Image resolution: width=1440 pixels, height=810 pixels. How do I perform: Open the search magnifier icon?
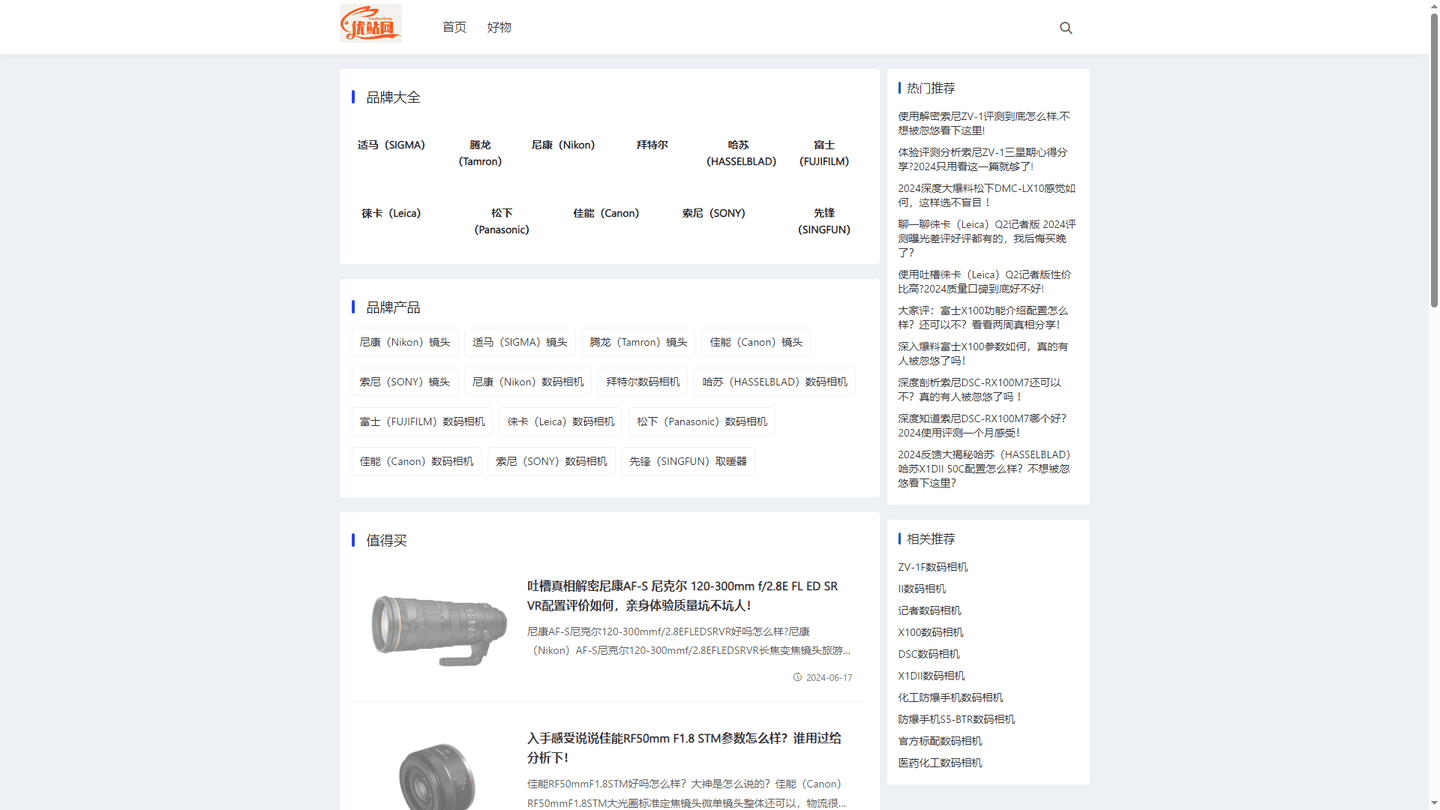[1066, 28]
